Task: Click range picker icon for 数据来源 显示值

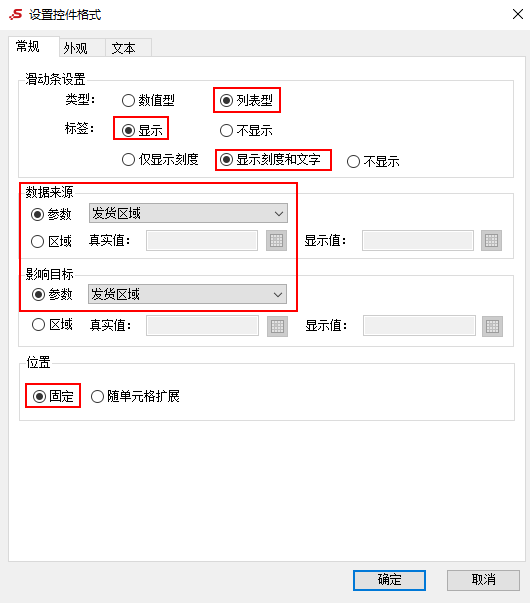Action: [491, 241]
